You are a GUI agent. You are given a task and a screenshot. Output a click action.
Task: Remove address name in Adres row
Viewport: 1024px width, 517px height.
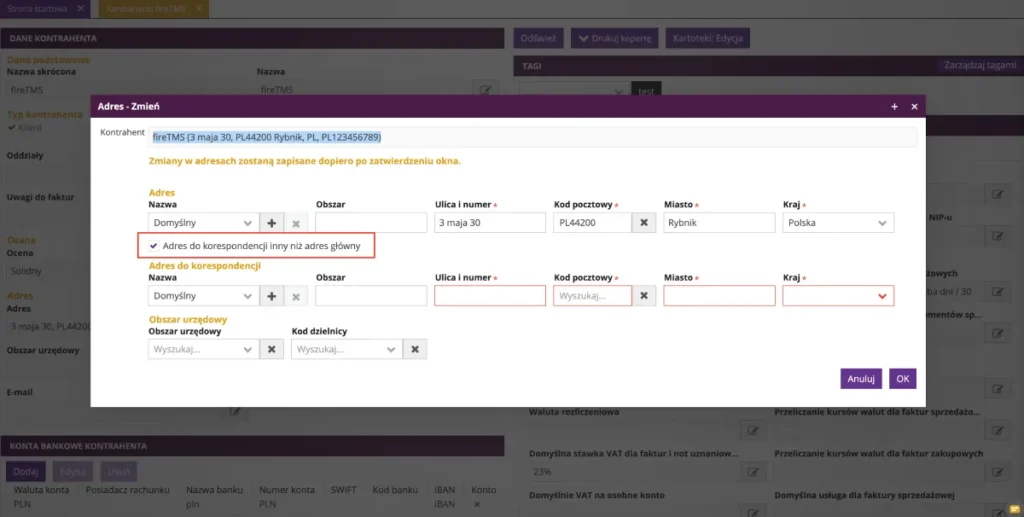point(296,223)
